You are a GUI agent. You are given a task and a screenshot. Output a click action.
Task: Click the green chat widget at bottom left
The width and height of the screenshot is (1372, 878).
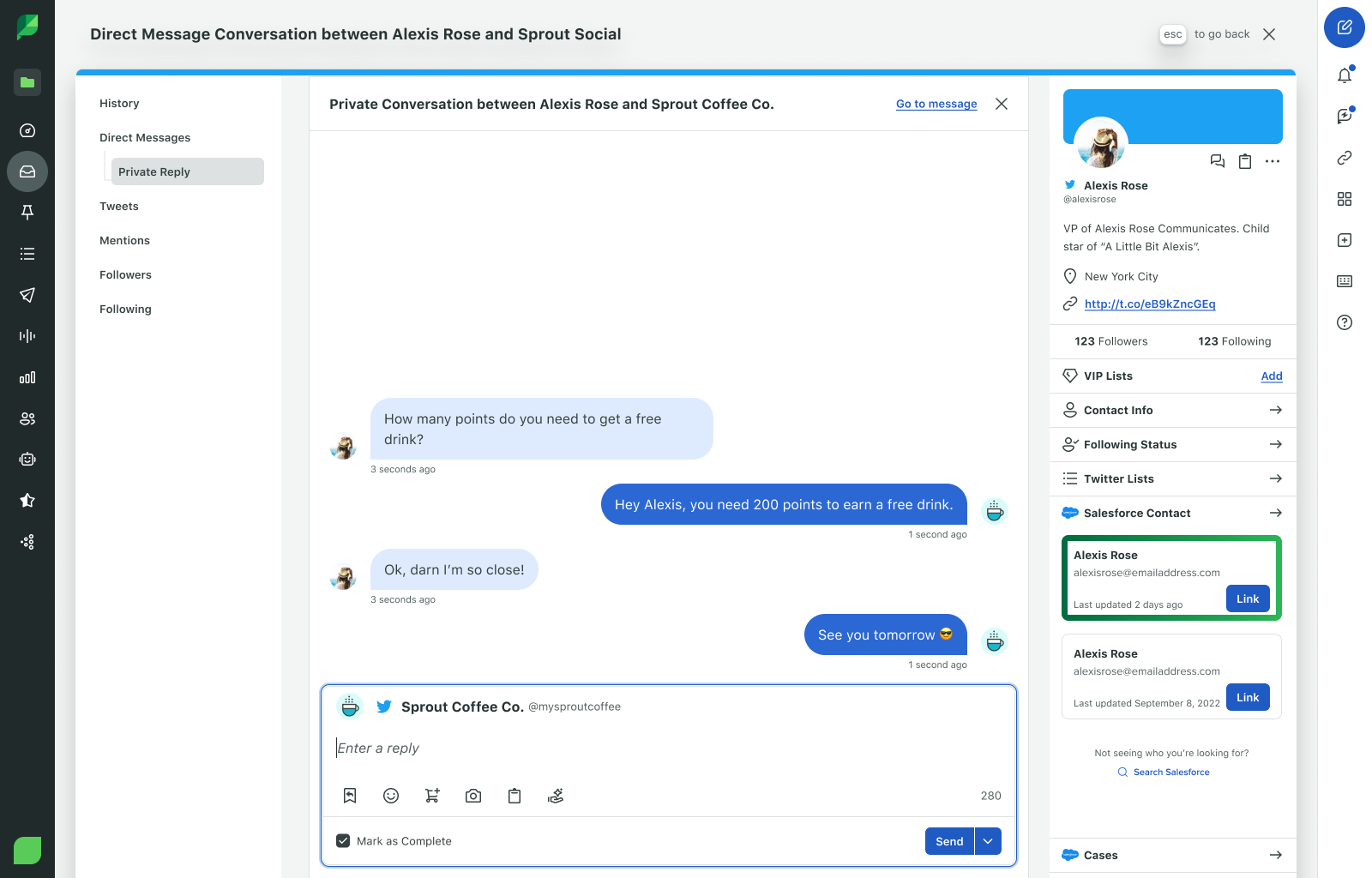pos(27,851)
